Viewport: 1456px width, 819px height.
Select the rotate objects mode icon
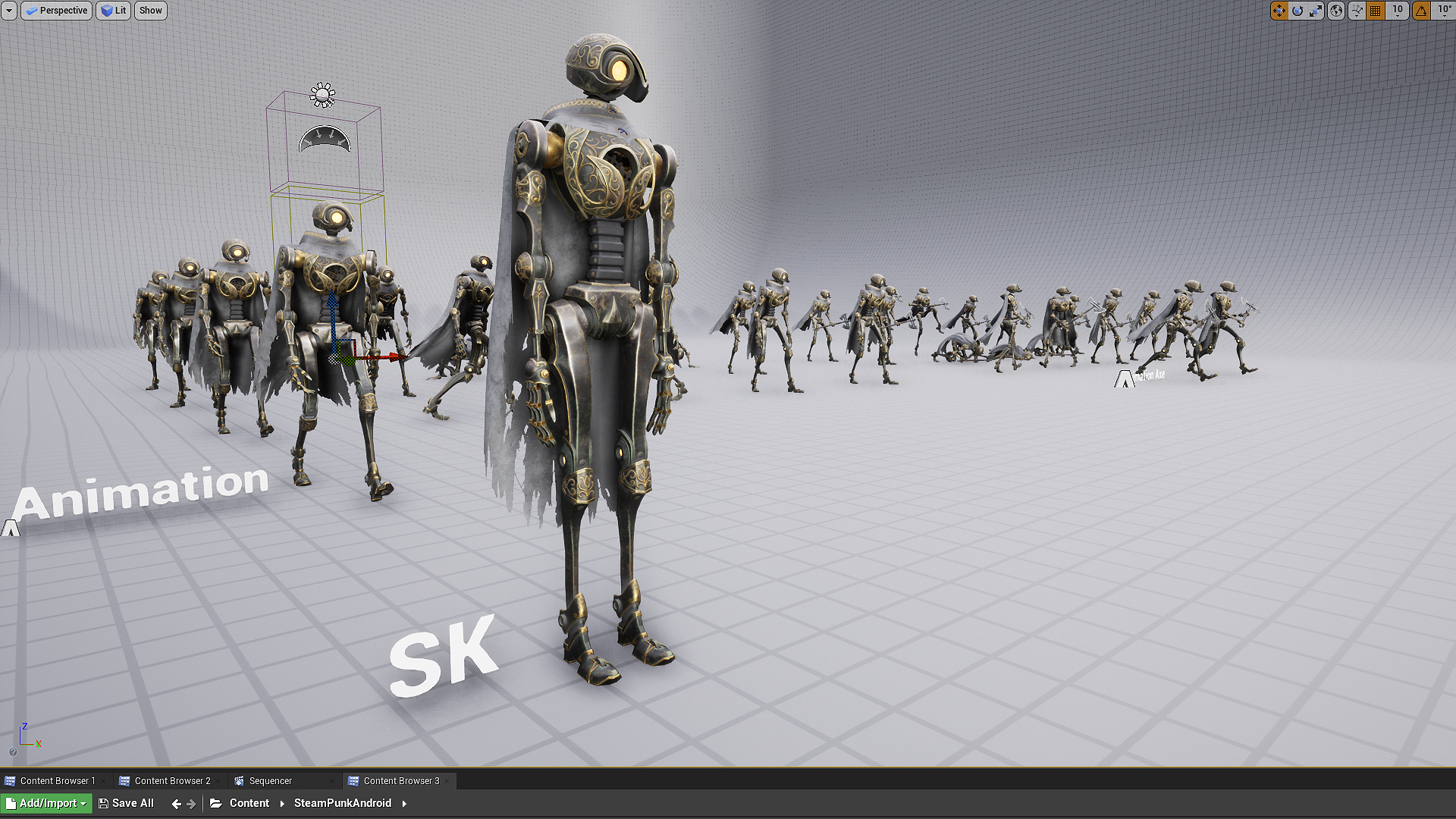[1298, 11]
